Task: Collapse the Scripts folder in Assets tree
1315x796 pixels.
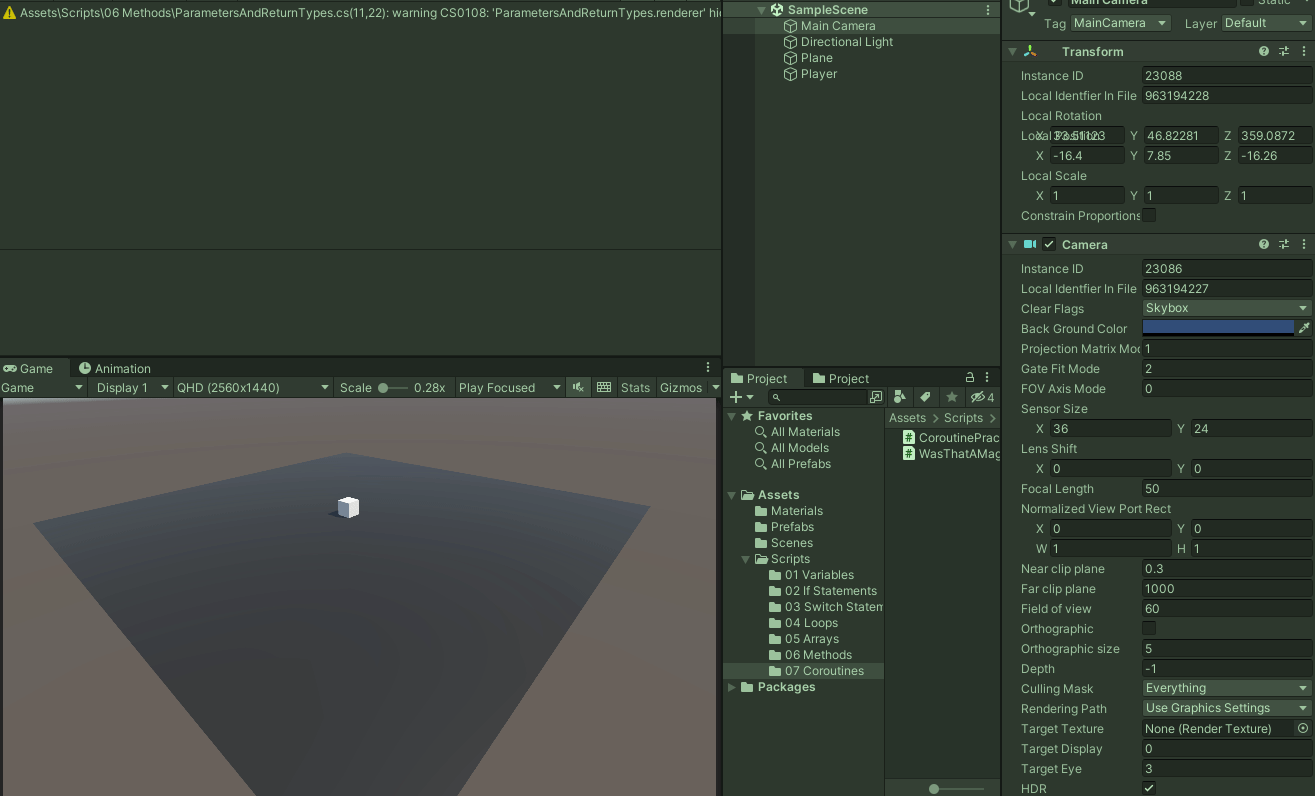Action: [746, 559]
